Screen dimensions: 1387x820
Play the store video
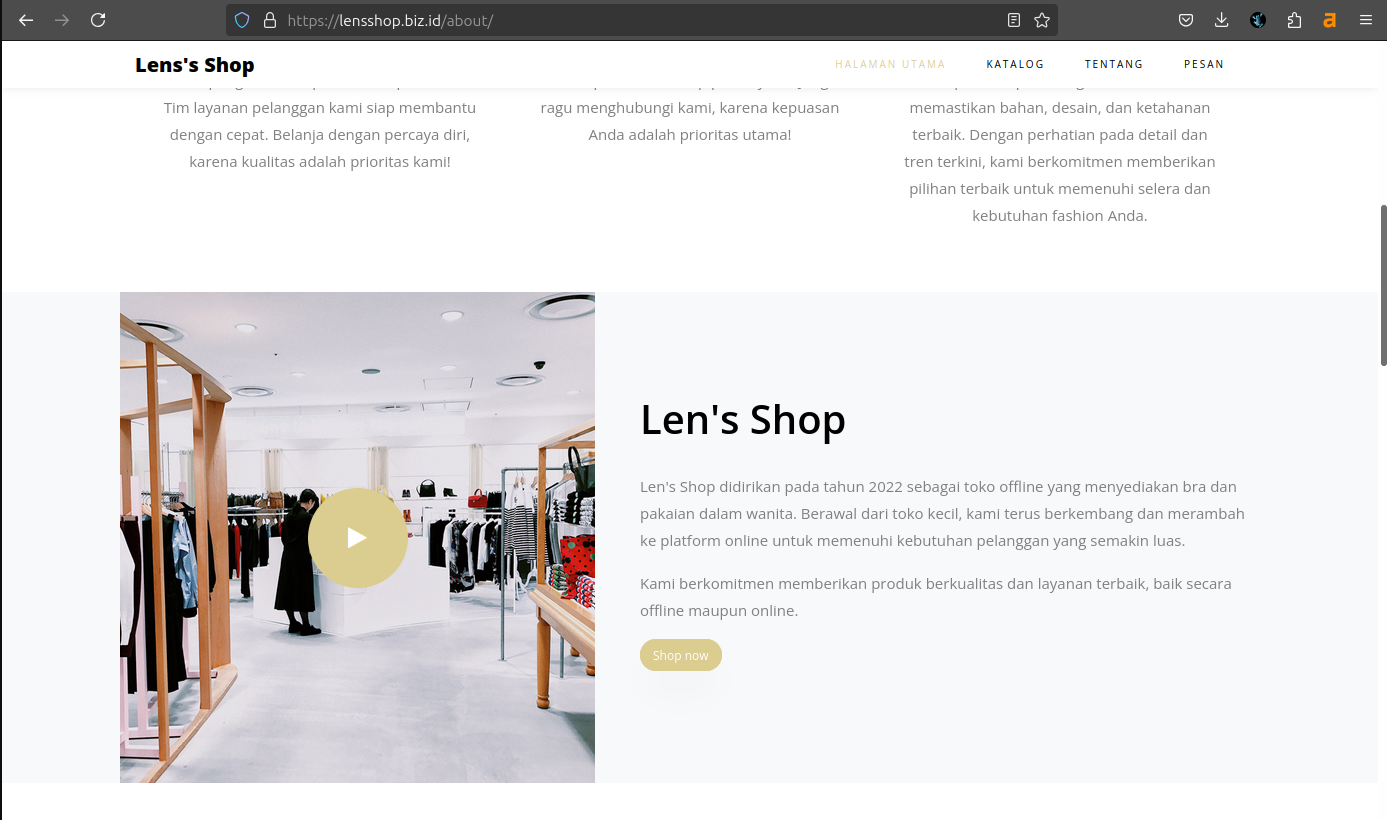[x=357, y=538]
